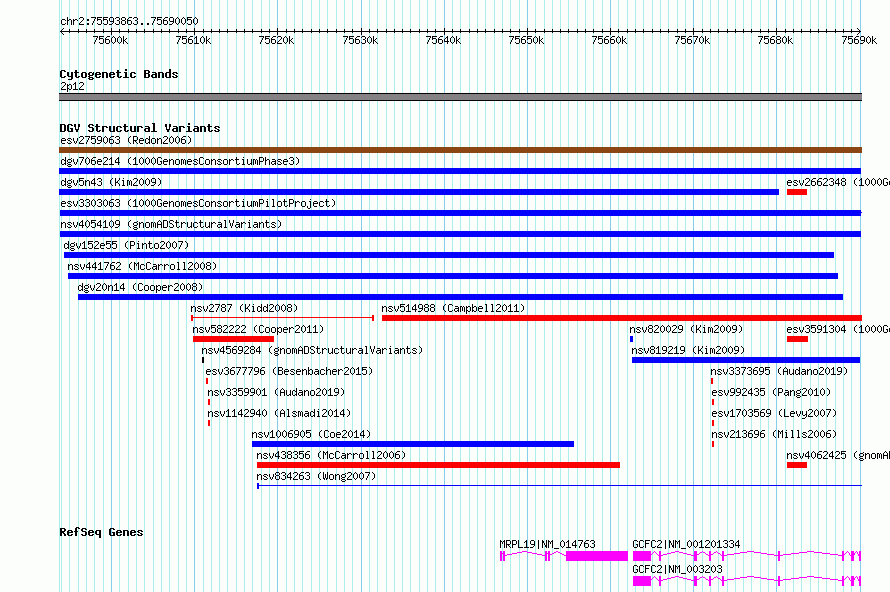890x592 pixels.
Task: Click the nsv820029 (Kim2009) variant label
Action: click(686, 329)
